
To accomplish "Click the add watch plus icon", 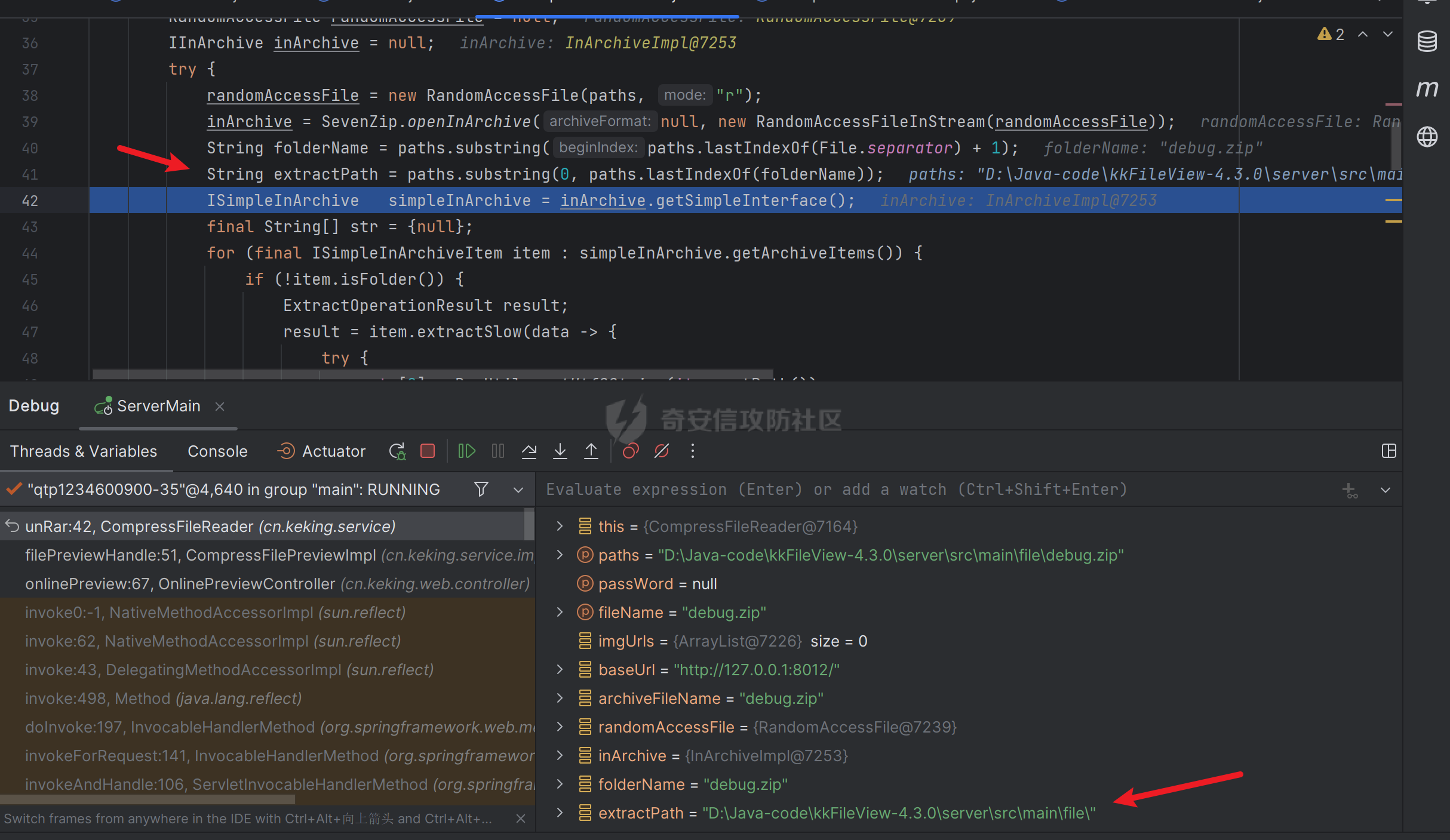I will pos(1350,490).
